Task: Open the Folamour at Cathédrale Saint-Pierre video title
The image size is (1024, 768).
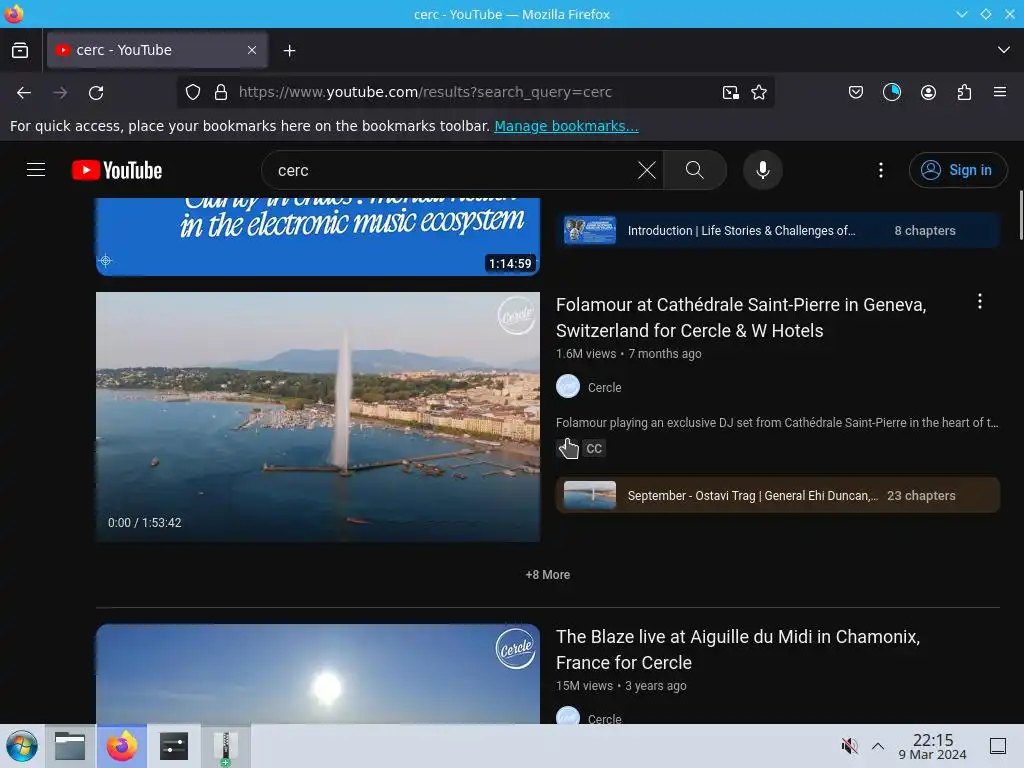Action: pyautogui.click(x=741, y=317)
